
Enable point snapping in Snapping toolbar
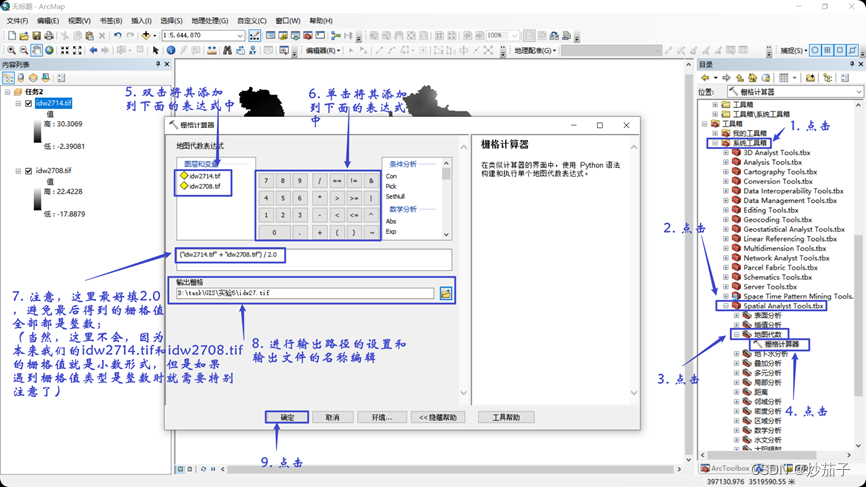point(815,50)
